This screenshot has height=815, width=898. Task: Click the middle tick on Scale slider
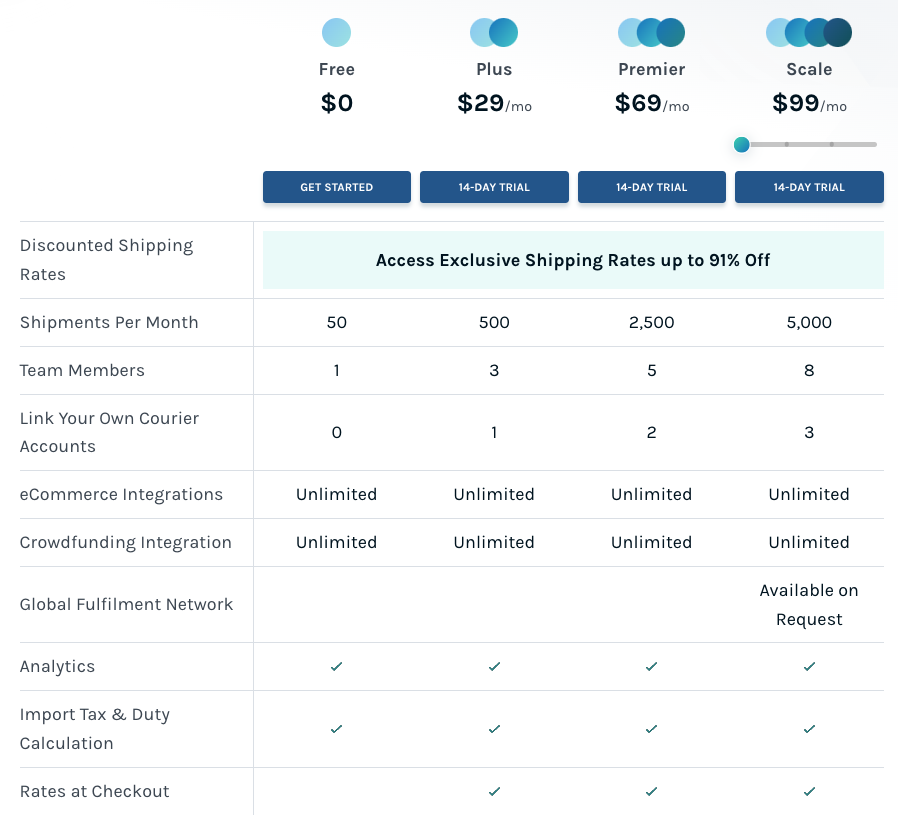[787, 145]
